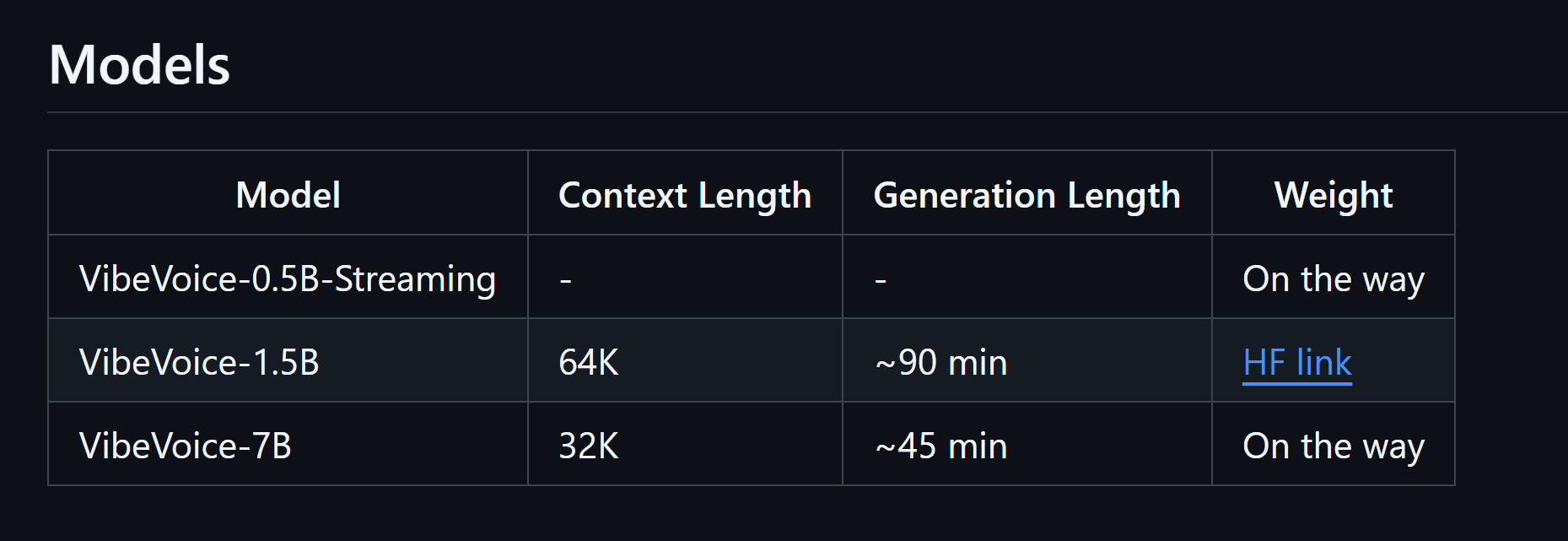Click the dash under Context Length
The height and width of the screenshot is (541, 1568).
coord(565,280)
